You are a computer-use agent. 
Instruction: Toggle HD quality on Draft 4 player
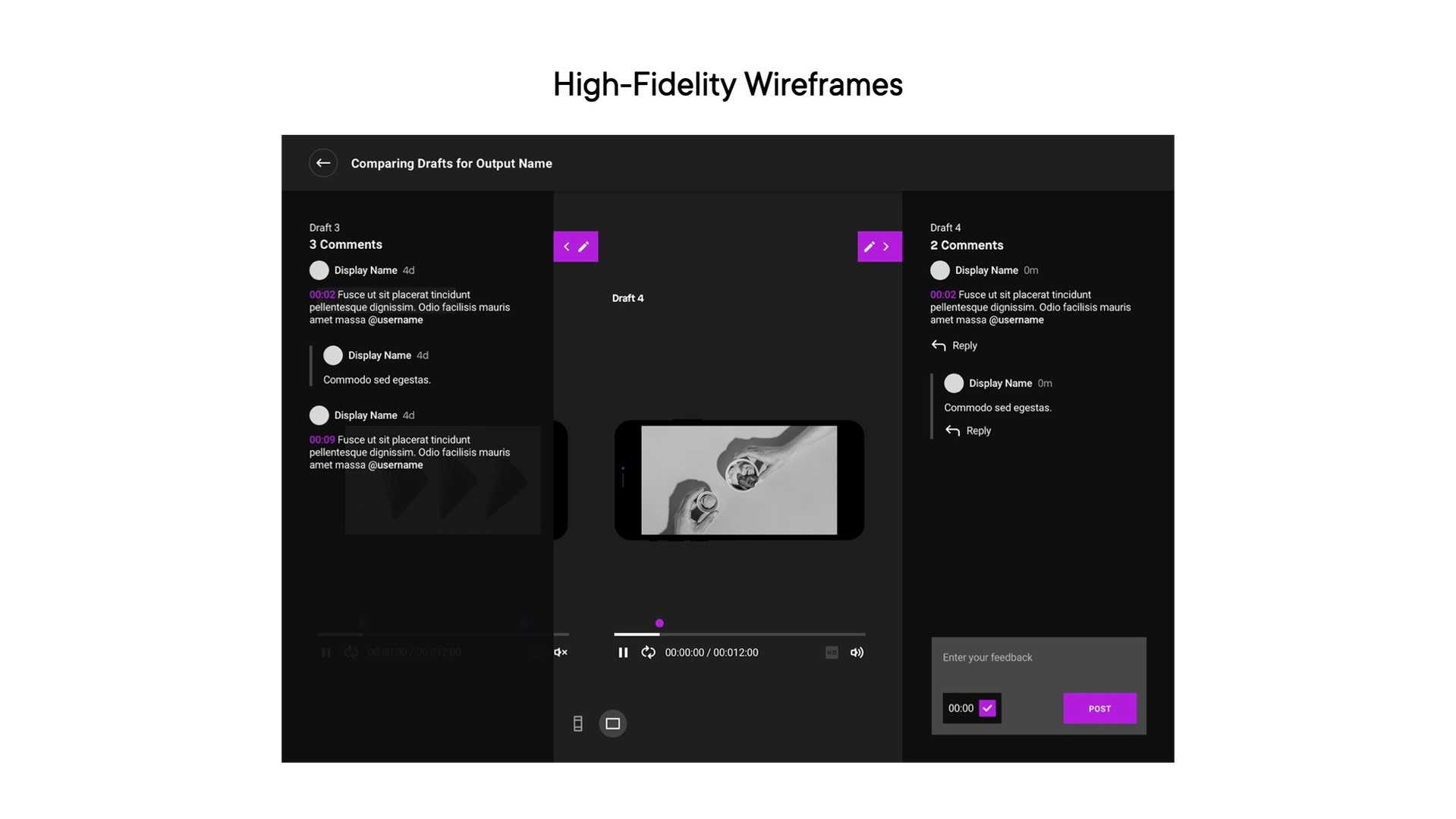tap(832, 653)
